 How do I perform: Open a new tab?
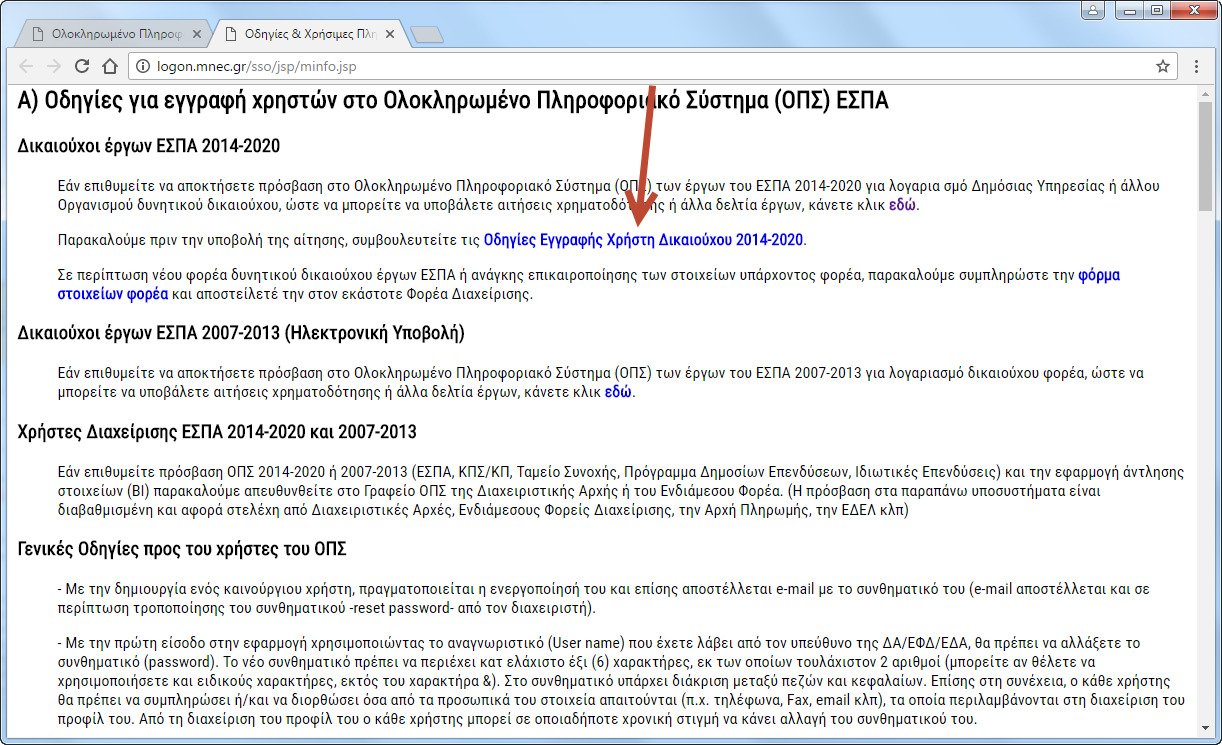pos(427,35)
